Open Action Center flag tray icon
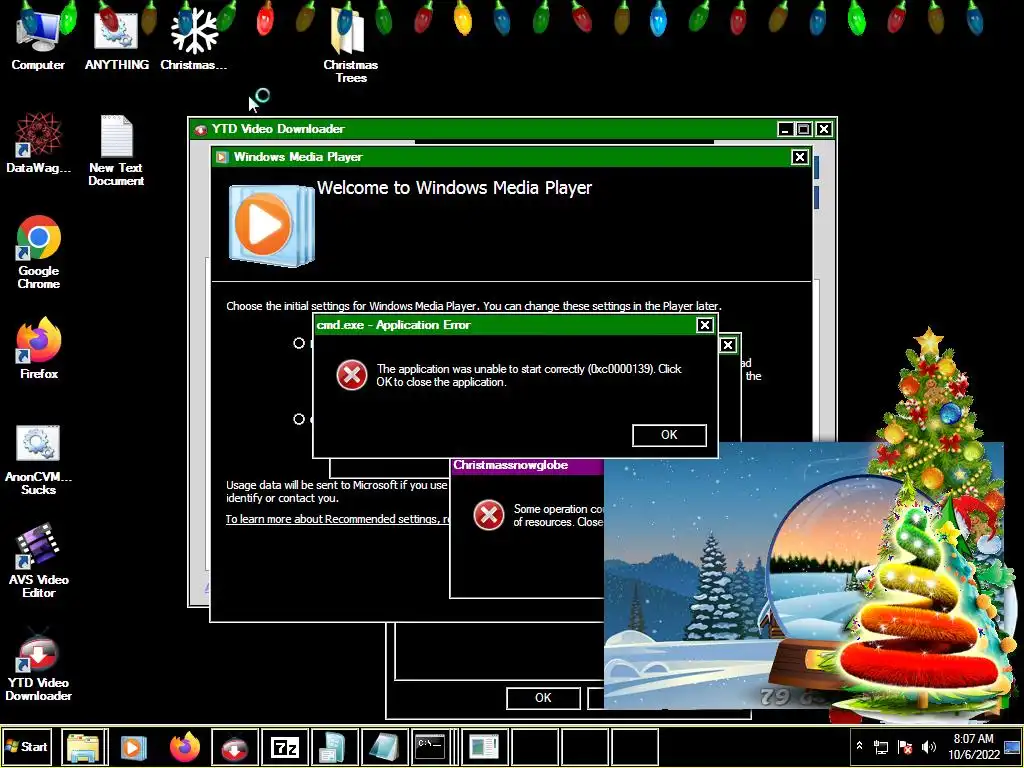The width and height of the screenshot is (1024, 768). coord(905,747)
